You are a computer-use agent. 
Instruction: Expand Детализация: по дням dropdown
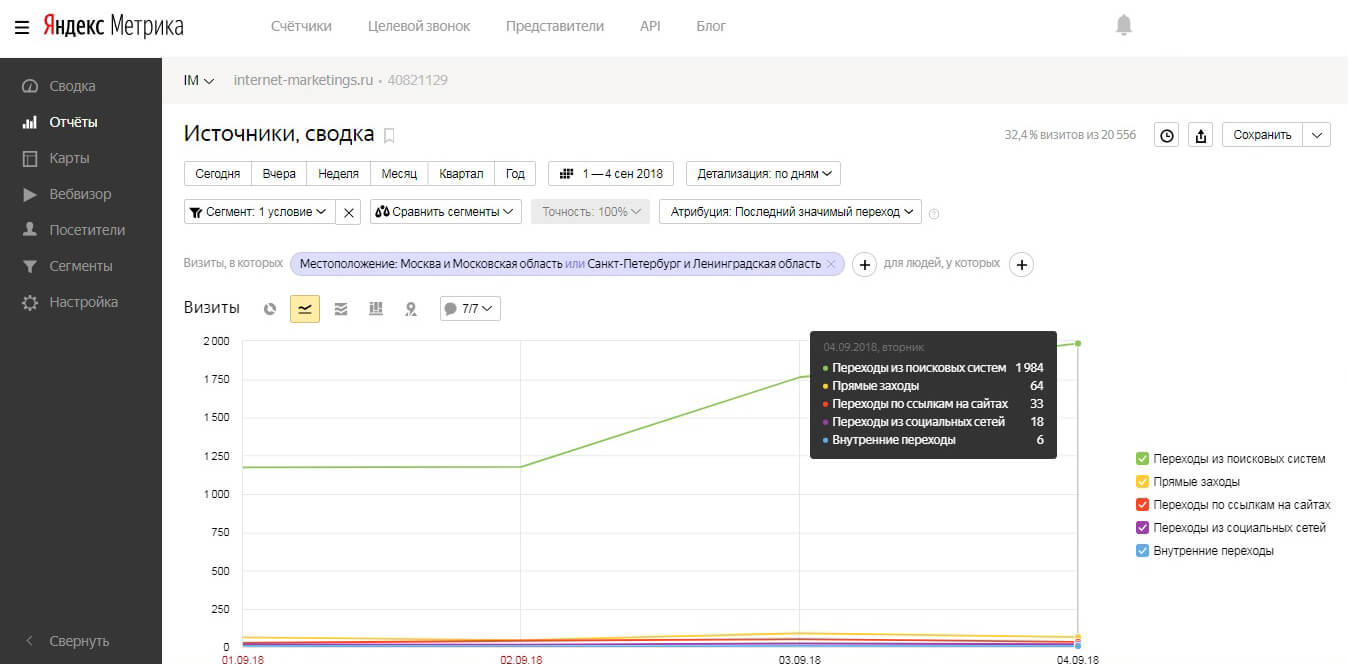pos(764,174)
